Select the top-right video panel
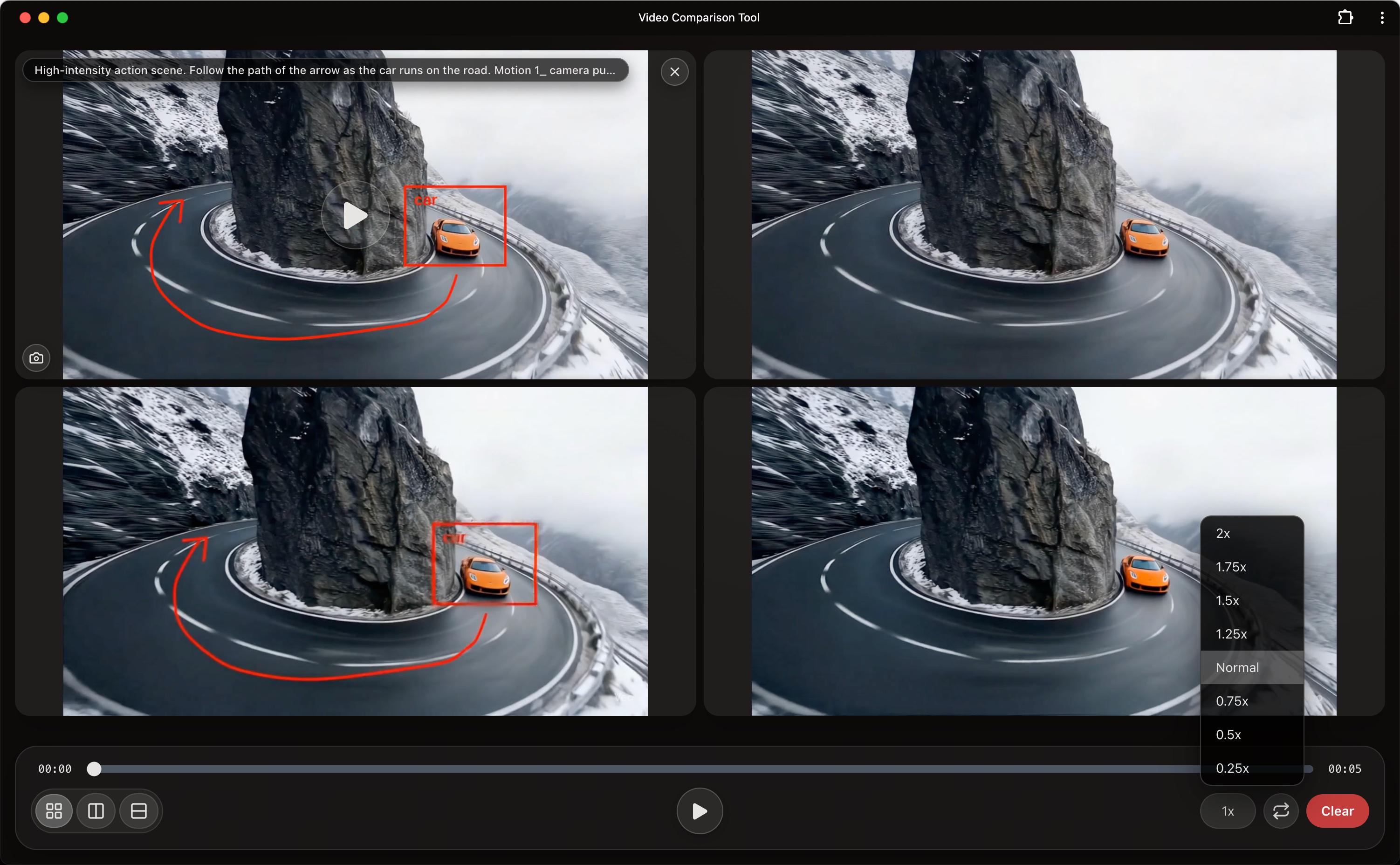 [1044, 214]
